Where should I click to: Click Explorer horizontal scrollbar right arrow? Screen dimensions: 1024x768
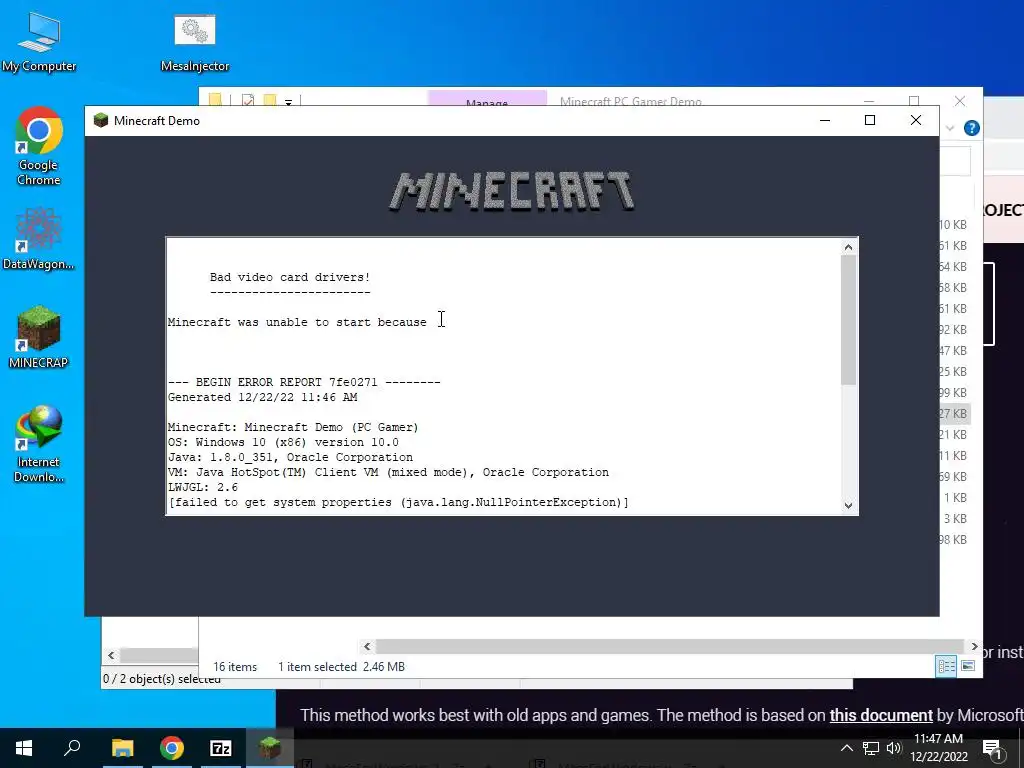(974, 646)
